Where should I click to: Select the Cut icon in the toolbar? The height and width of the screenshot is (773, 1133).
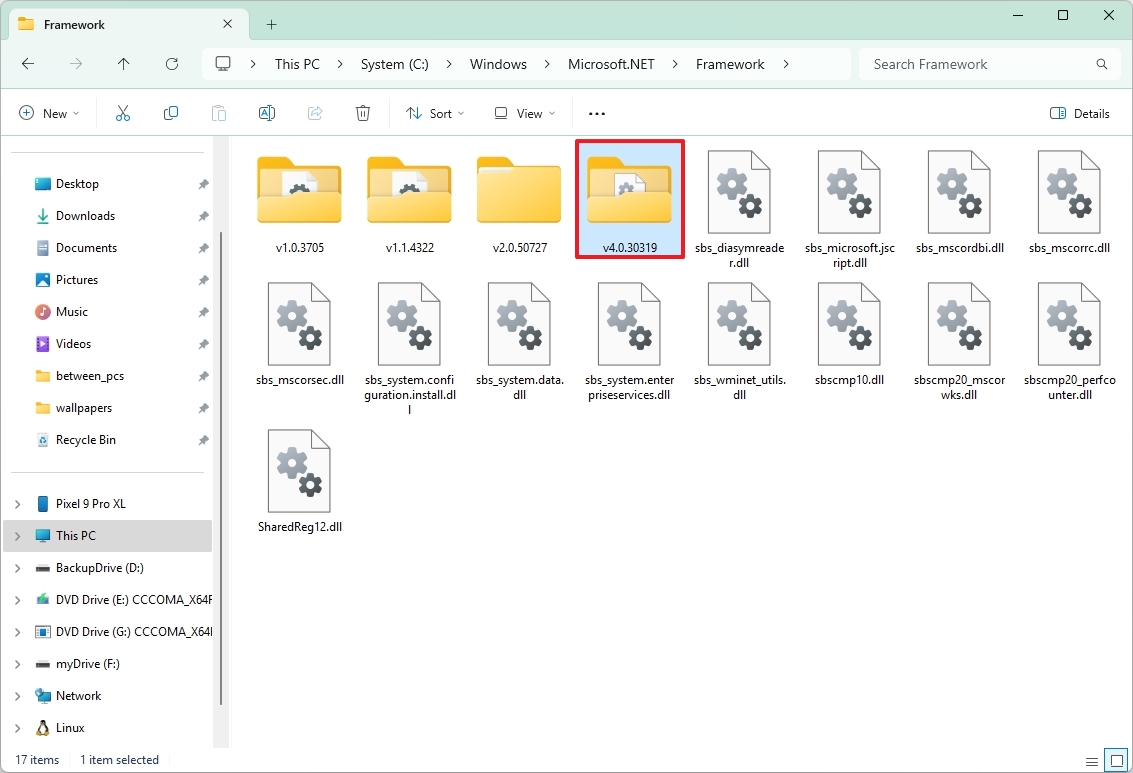coord(123,113)
